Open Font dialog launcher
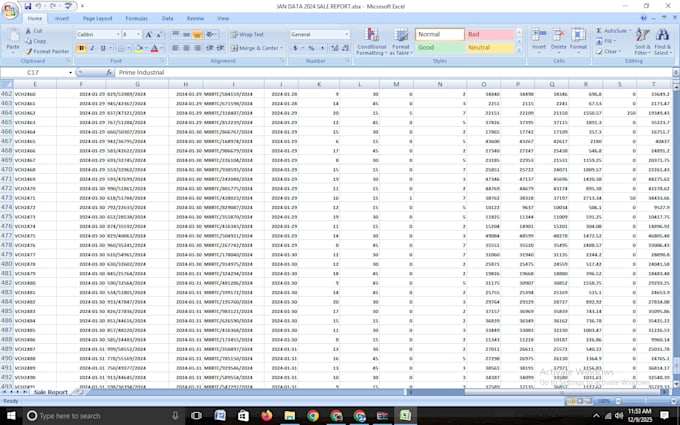The height and width of the screenshot is (425, 680). (163, 61)
